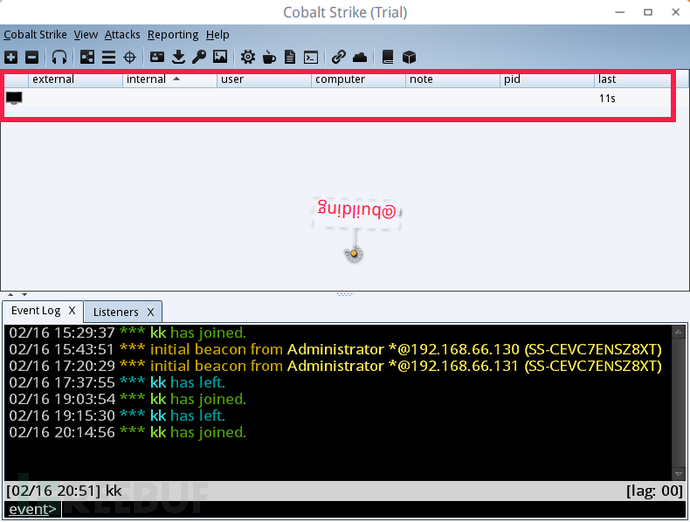Click the 15:29:37 kk has joined entry
The image size is (690, 522).
point(128,333)
